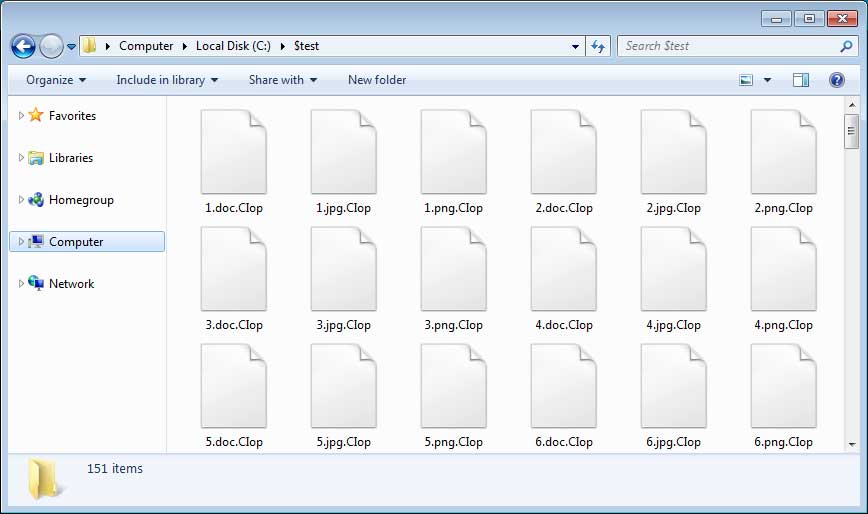Click the New folder button

coord(376,80)
